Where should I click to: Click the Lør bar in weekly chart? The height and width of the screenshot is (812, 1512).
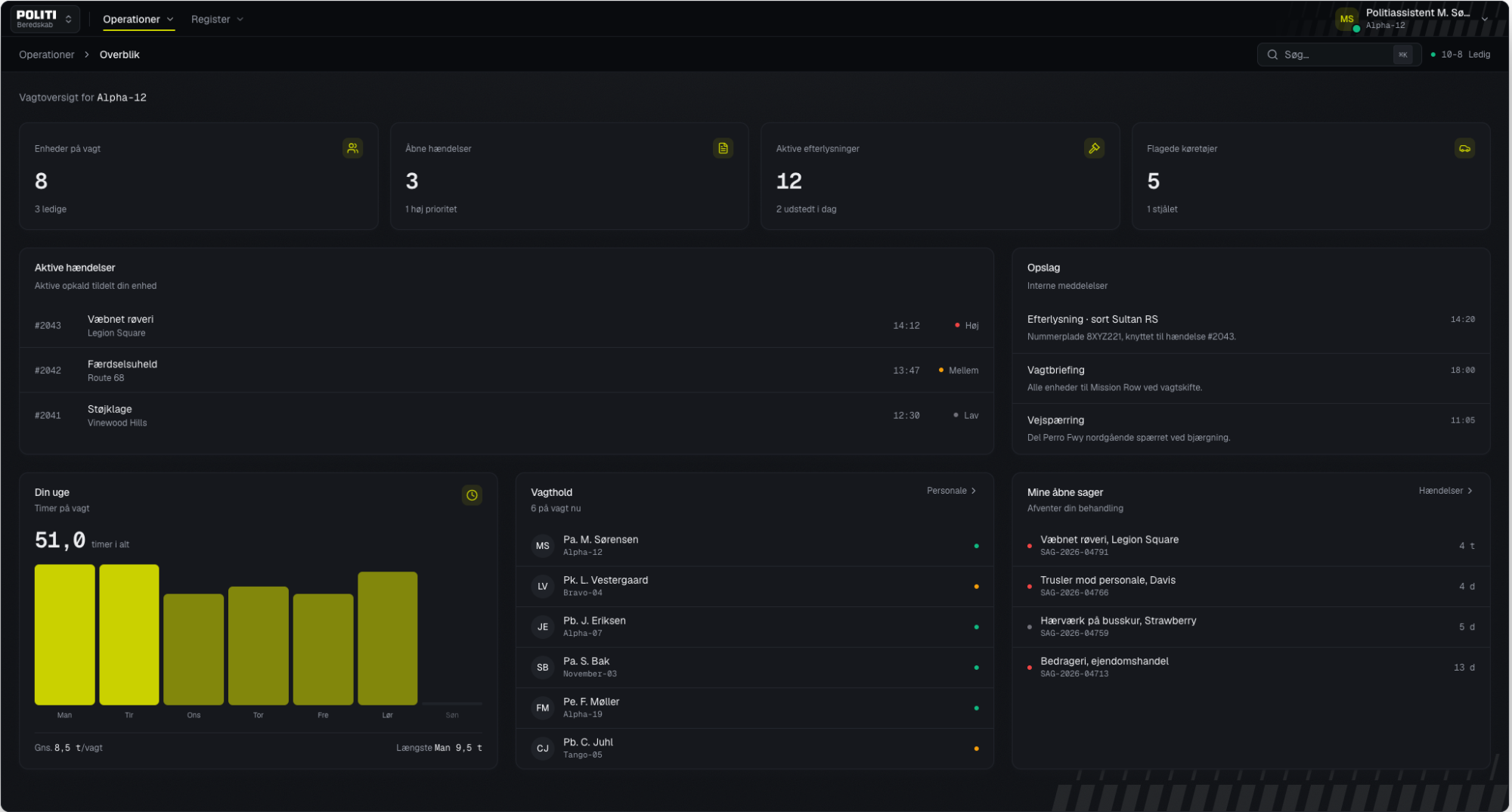tap(387, 638)
